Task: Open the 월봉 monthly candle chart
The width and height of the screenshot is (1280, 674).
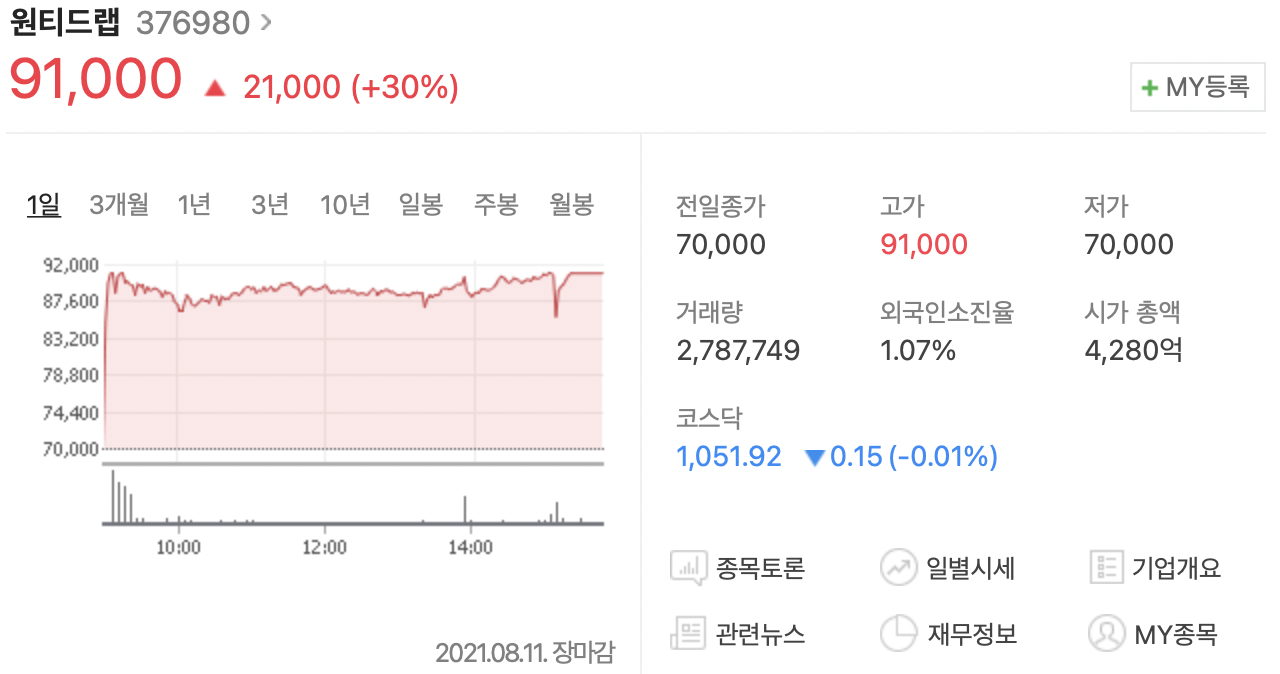Action: pyautogui.click(x=570, y=204)
